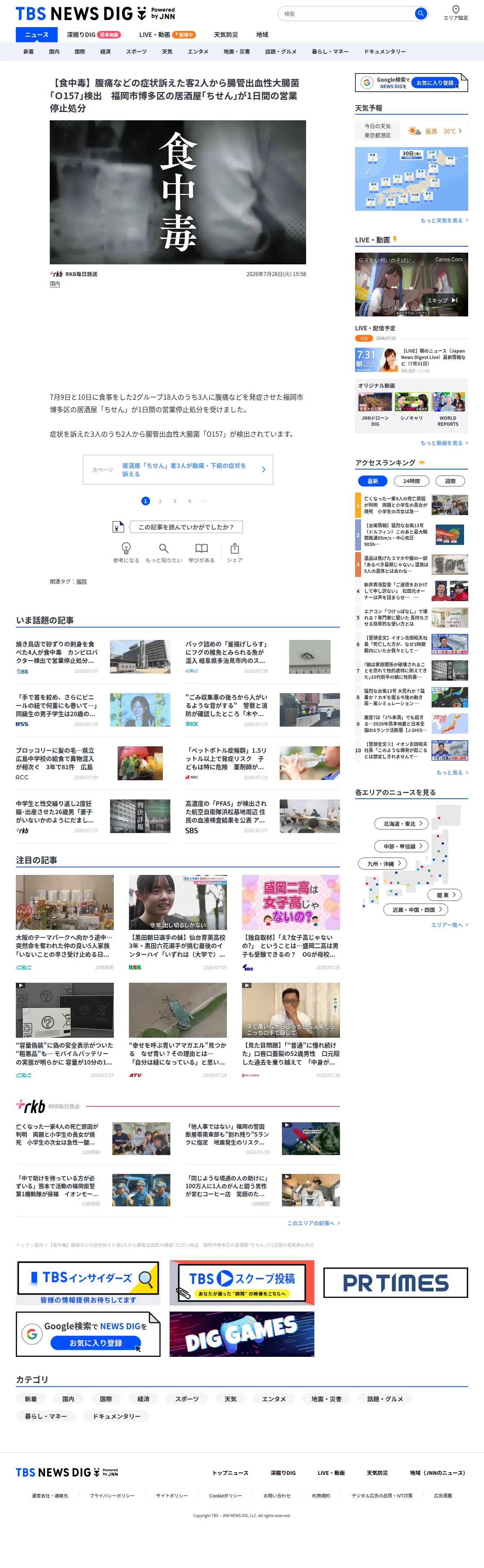Switch to the 深掘りDIG main tab
The width and height of the screenshot is (484, 1568).
(x=93, y=35)
